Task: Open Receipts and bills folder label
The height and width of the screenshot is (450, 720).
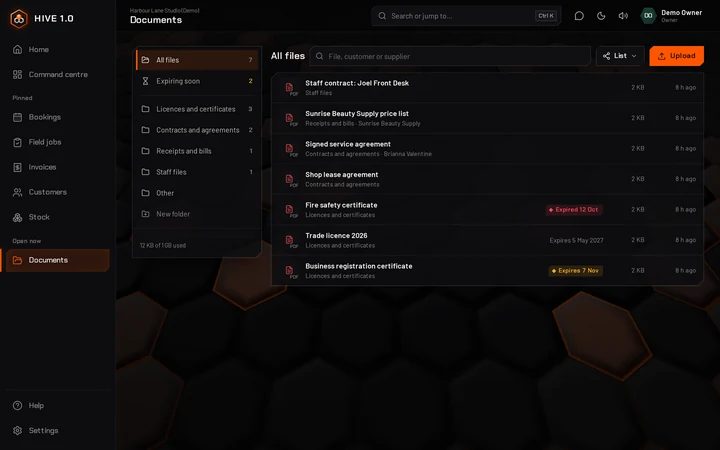Action: coord(184,151)
